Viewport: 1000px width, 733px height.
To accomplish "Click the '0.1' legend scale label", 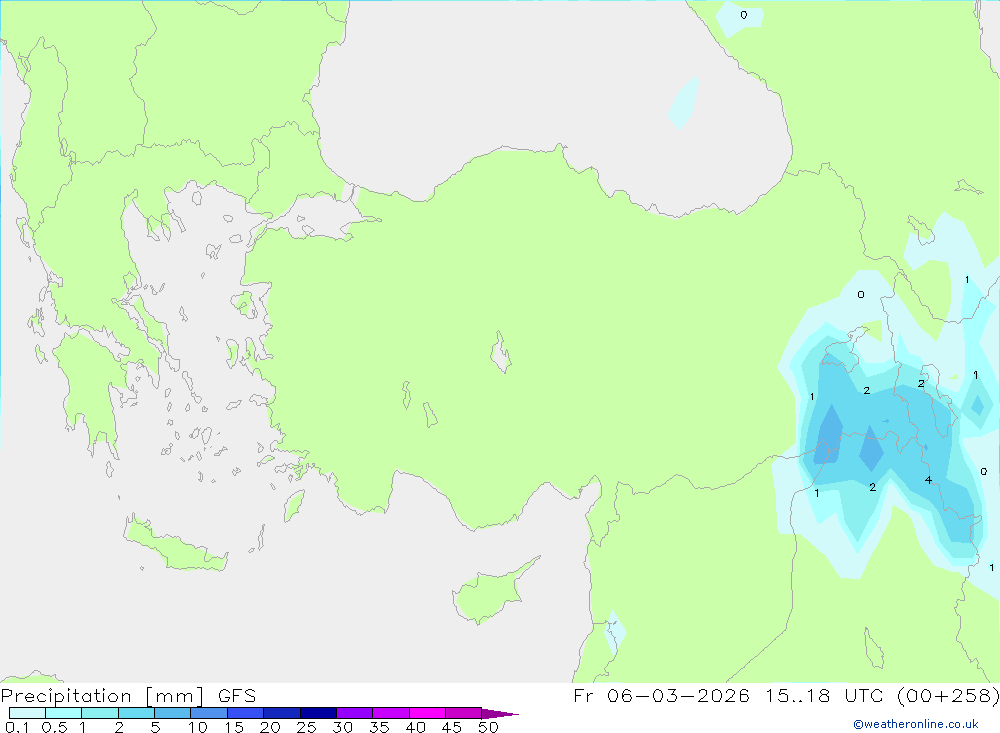I will click(17, 727).
